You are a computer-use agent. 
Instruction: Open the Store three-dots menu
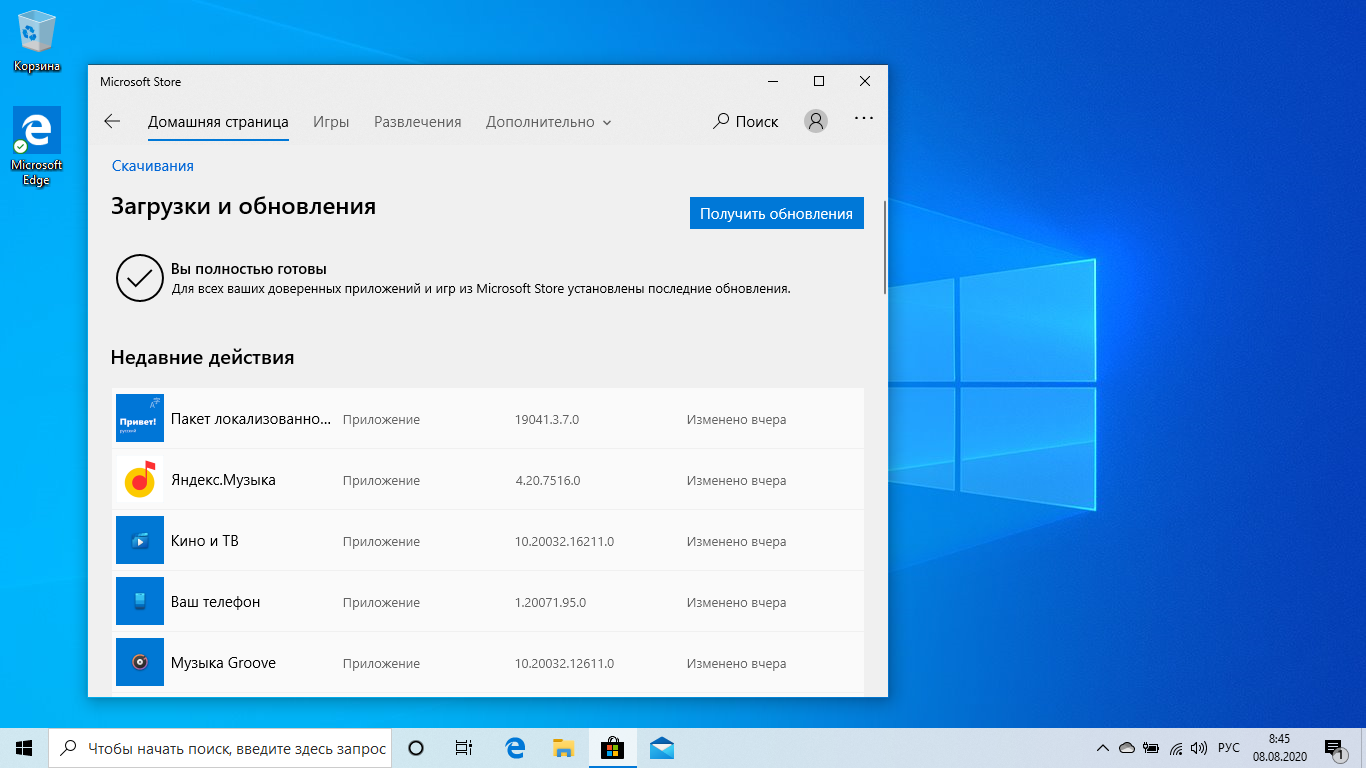tap(864, 119)
